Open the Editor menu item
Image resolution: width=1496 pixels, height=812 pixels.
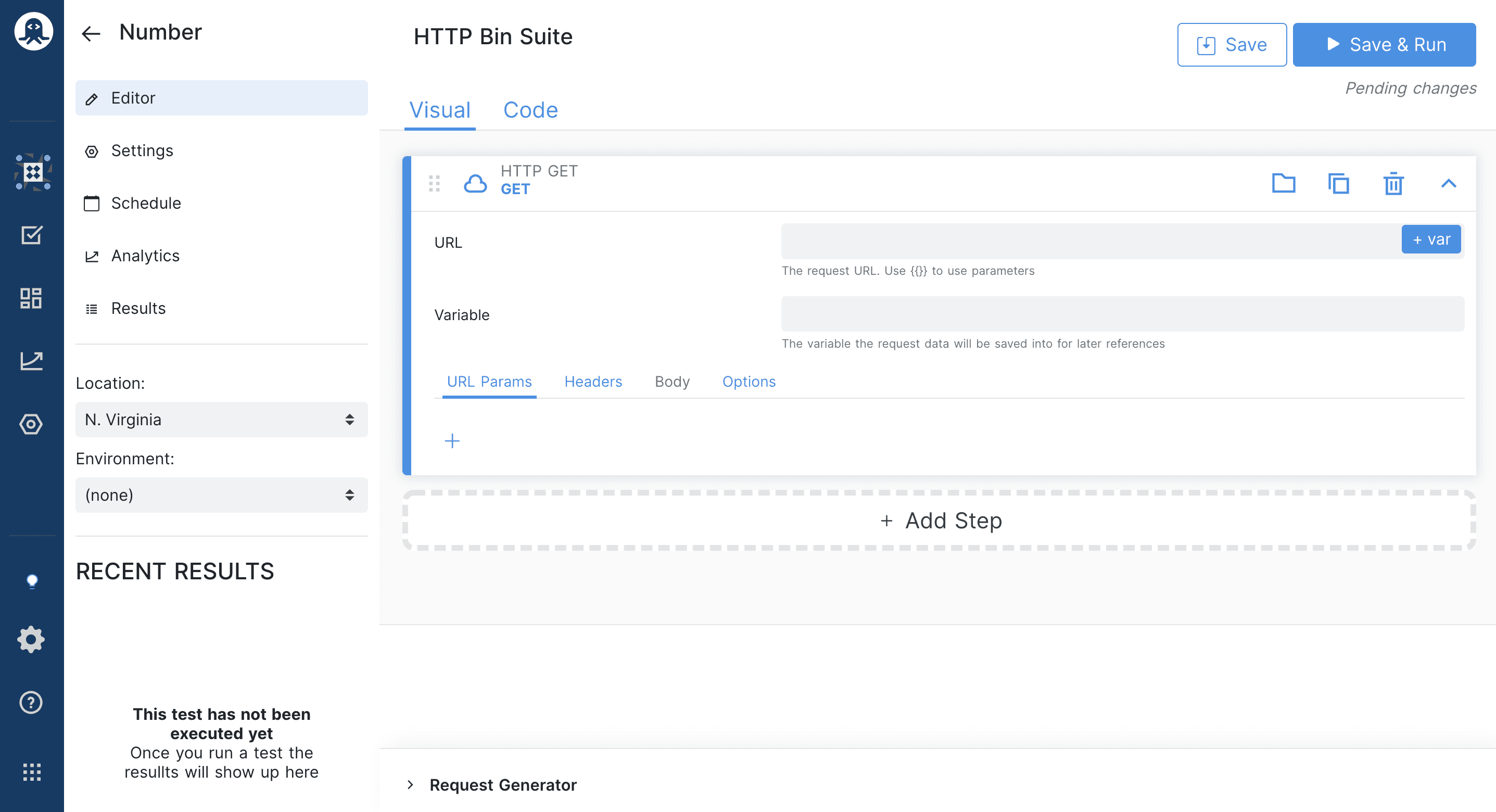coord(221,97)
